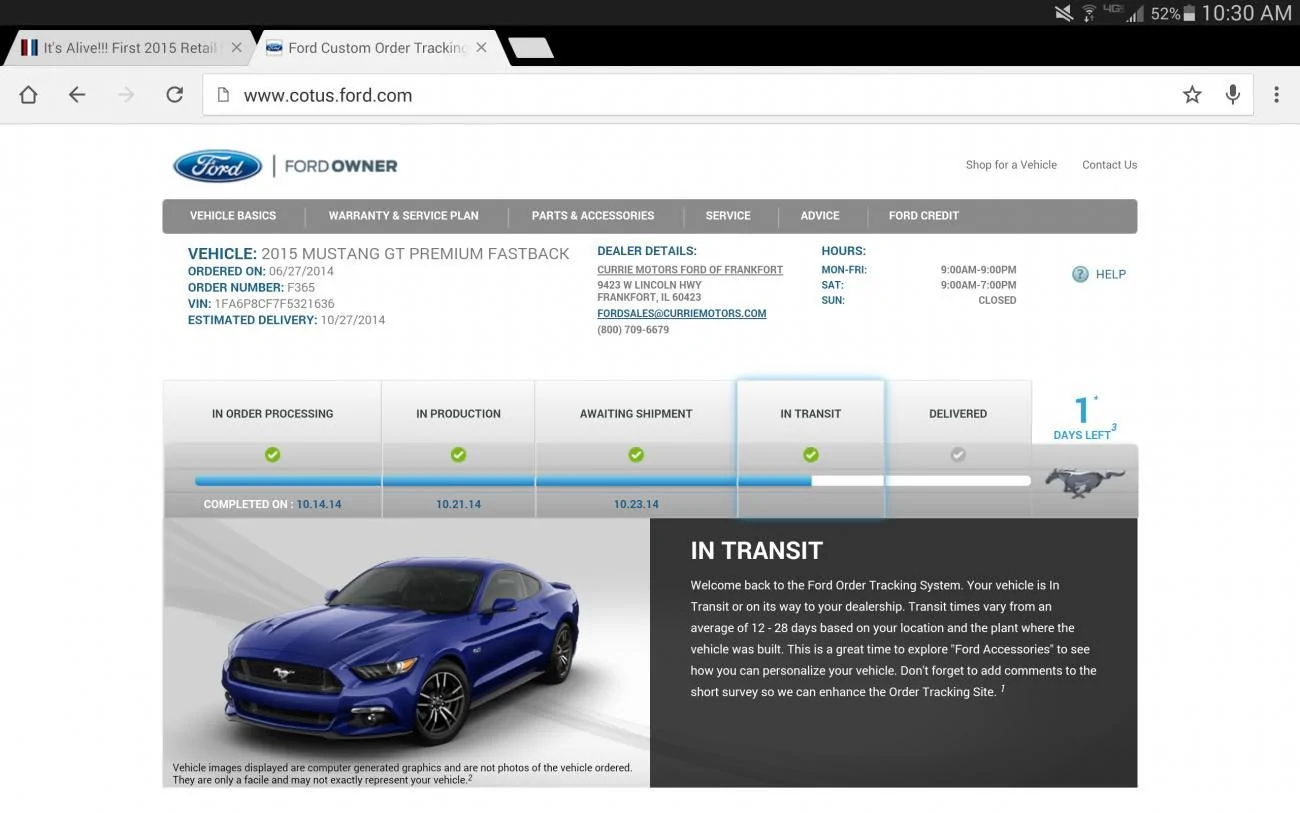
Task: Click the 1 DAYS LEFT counter
Action: coord(1085,418)
